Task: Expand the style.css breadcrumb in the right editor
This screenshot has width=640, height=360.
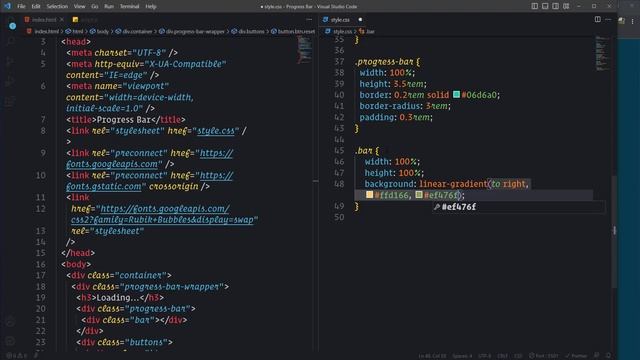Action: (x=339, y=31)
